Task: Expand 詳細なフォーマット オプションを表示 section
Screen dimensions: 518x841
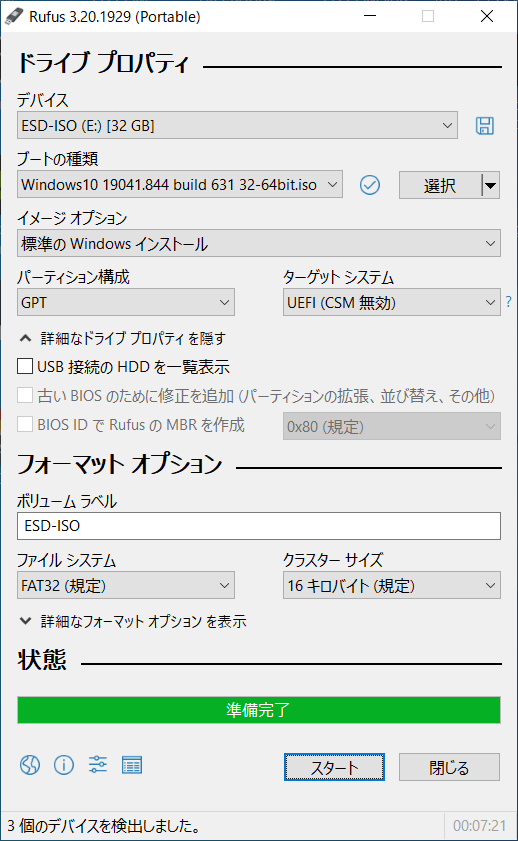Action: [x=133, y=621]
